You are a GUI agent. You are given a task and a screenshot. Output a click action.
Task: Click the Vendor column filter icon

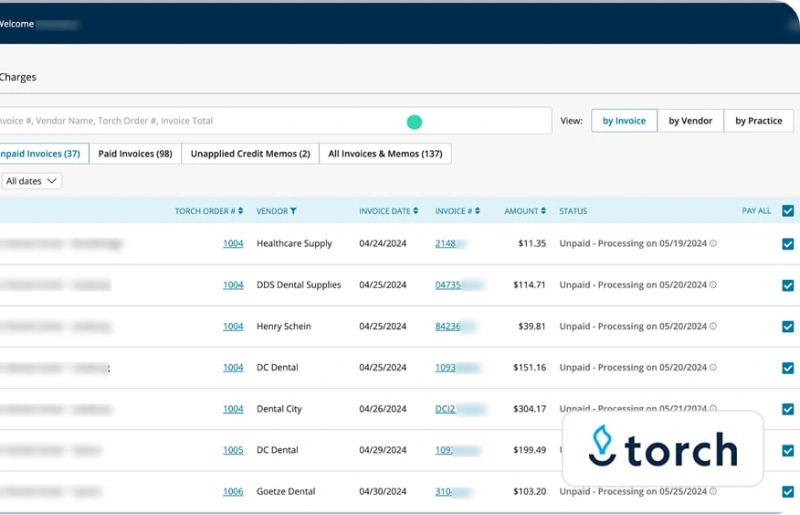coord(293,211)
